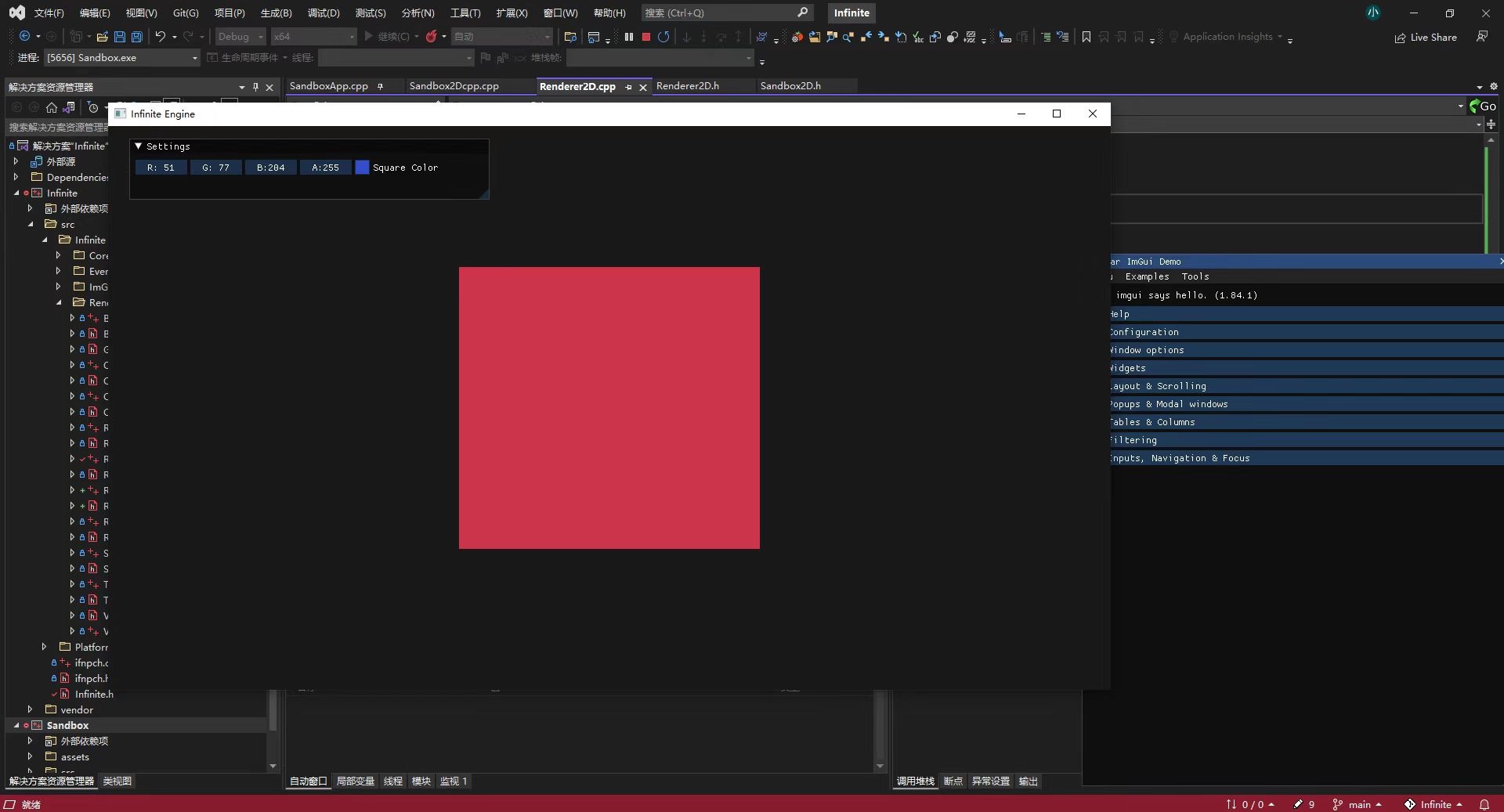Click the G: 77 color field
Image resolution: width=1504 pixels, height=812 pixels.
(216, 168)
